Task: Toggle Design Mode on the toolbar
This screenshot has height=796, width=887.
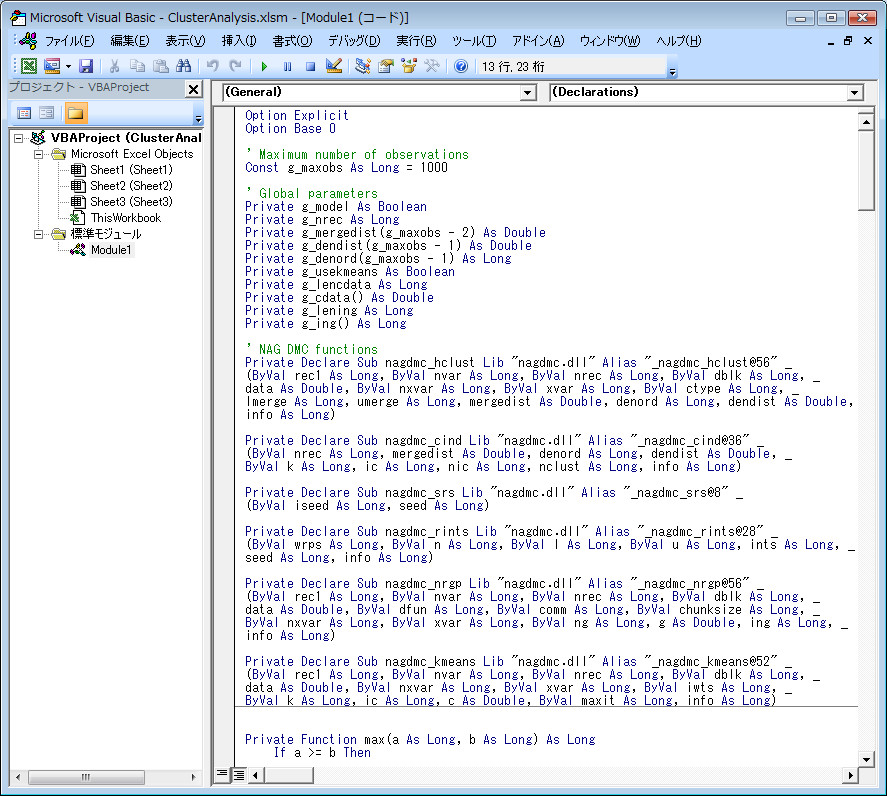Action: (332, 66)
